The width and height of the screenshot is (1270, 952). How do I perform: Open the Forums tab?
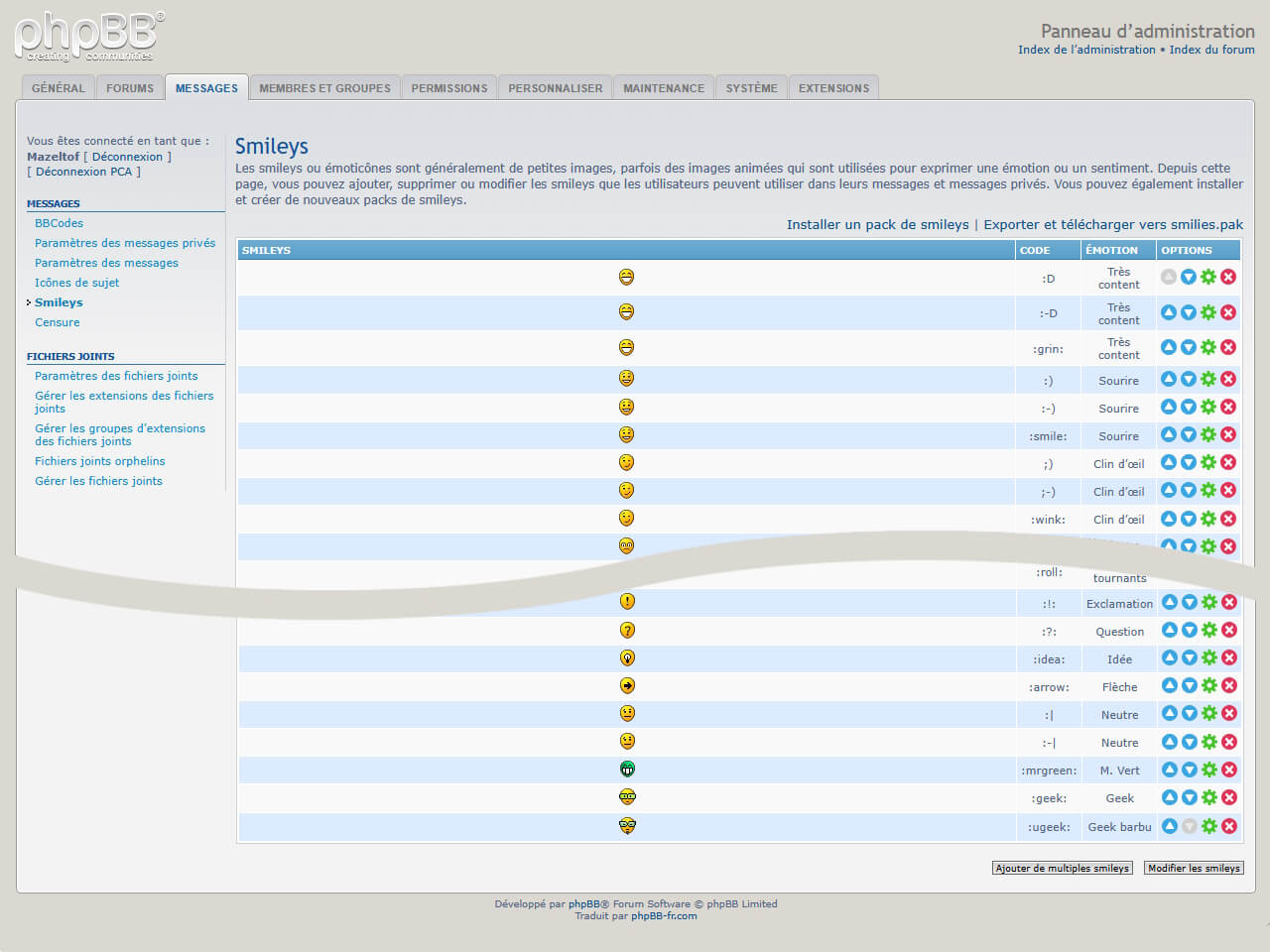click(x=130, y=88)
